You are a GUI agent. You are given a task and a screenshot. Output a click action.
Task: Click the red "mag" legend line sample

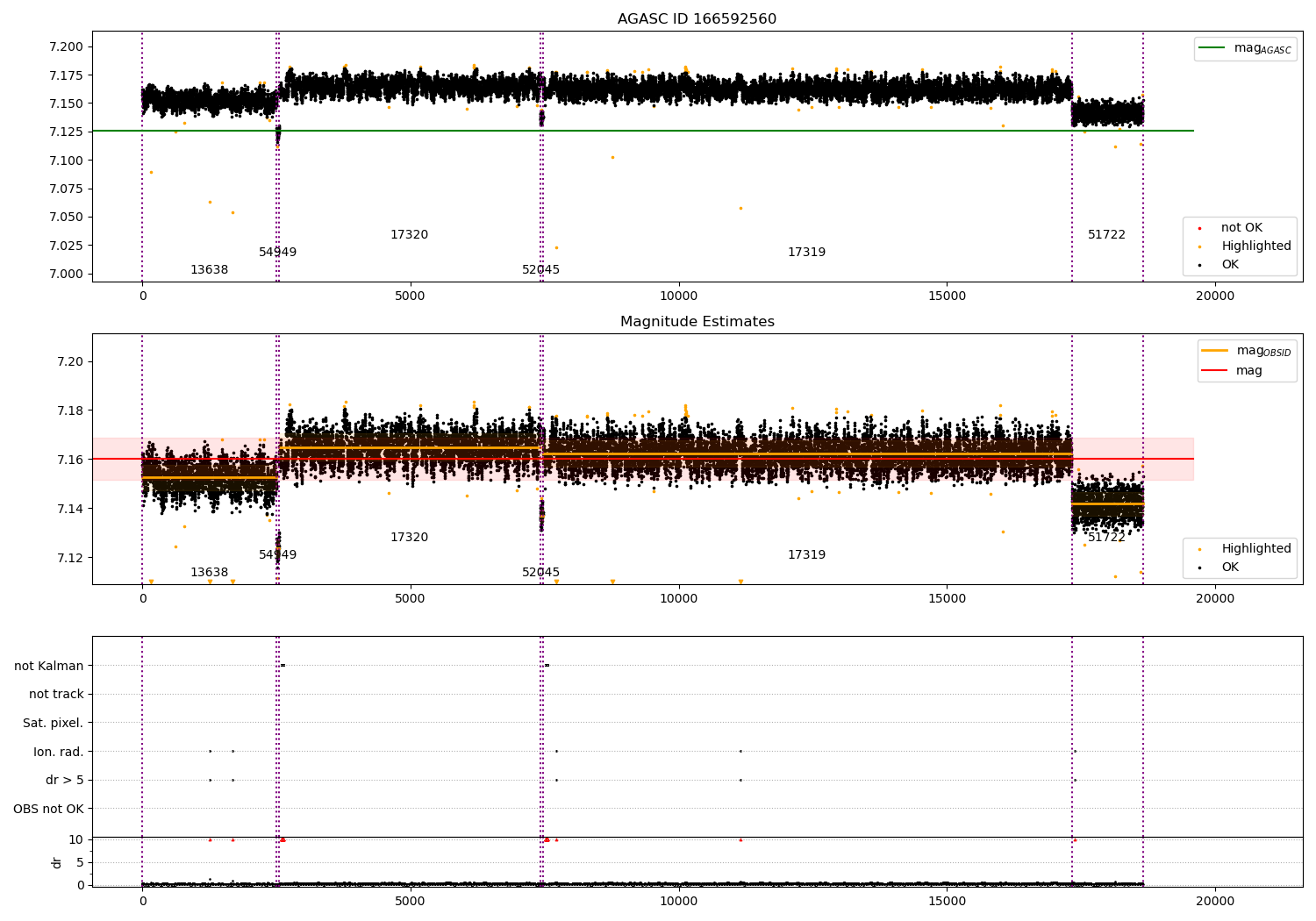pyautogui.click(x=1215, y=370)
